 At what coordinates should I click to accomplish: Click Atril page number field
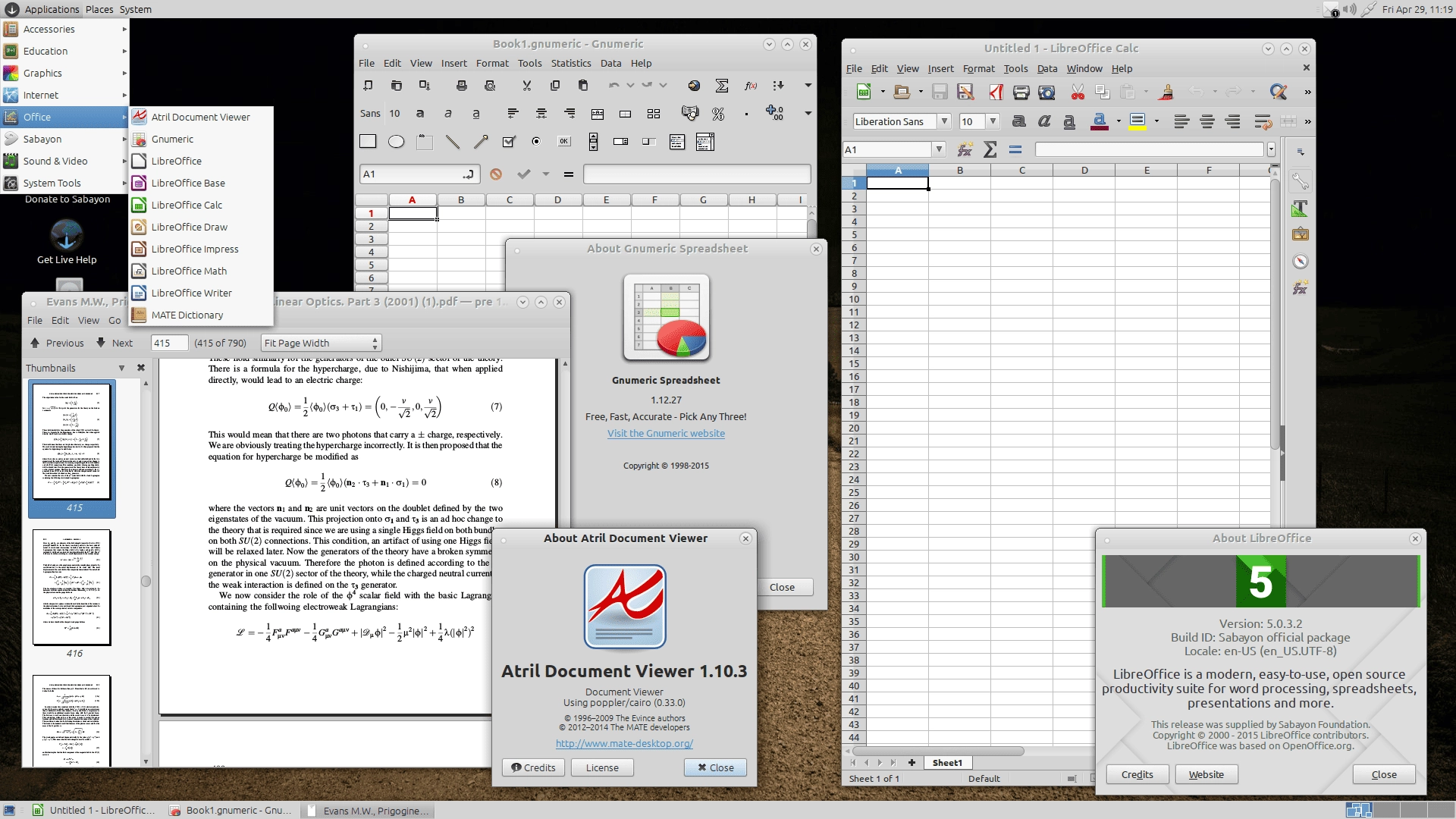coord(168,344)
